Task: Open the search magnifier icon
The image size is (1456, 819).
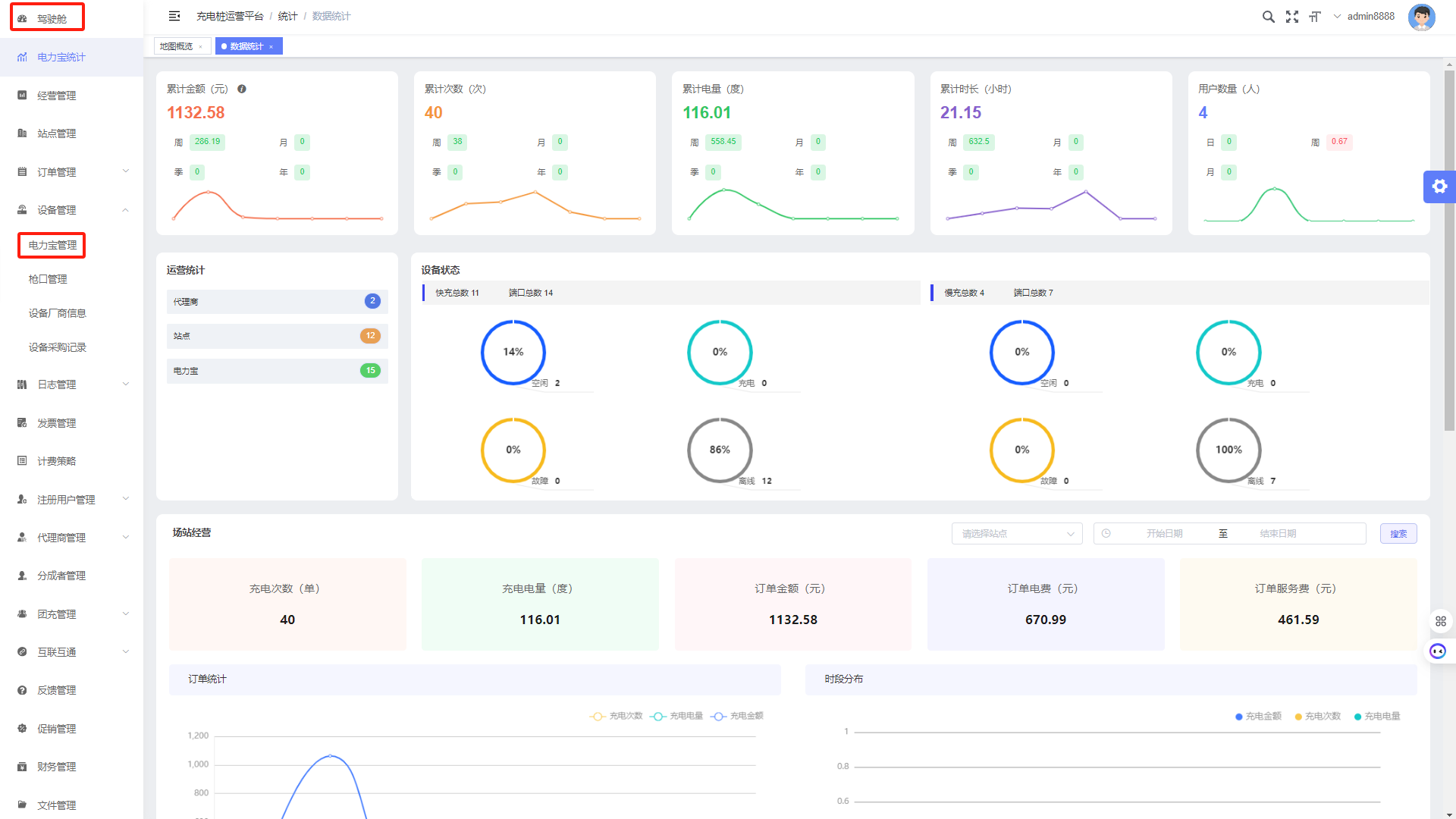Action: tap(1268, 17)
